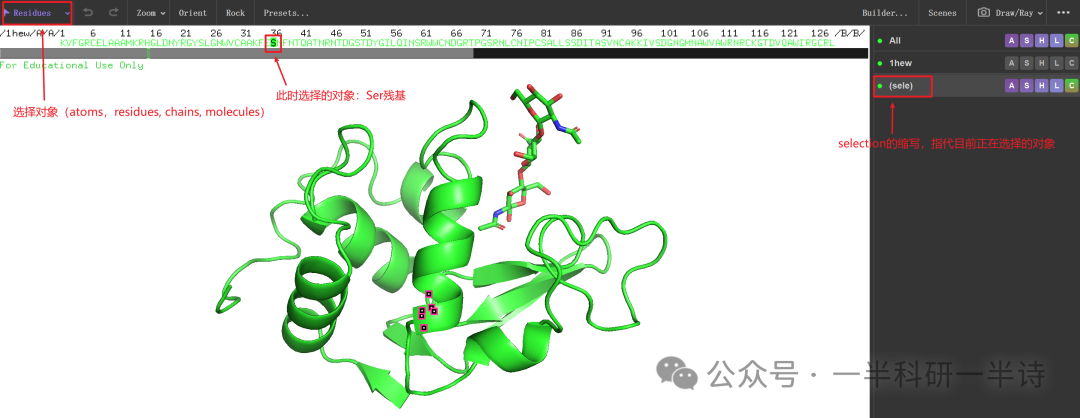Open the Presets... menu

[x=287, y=13]
